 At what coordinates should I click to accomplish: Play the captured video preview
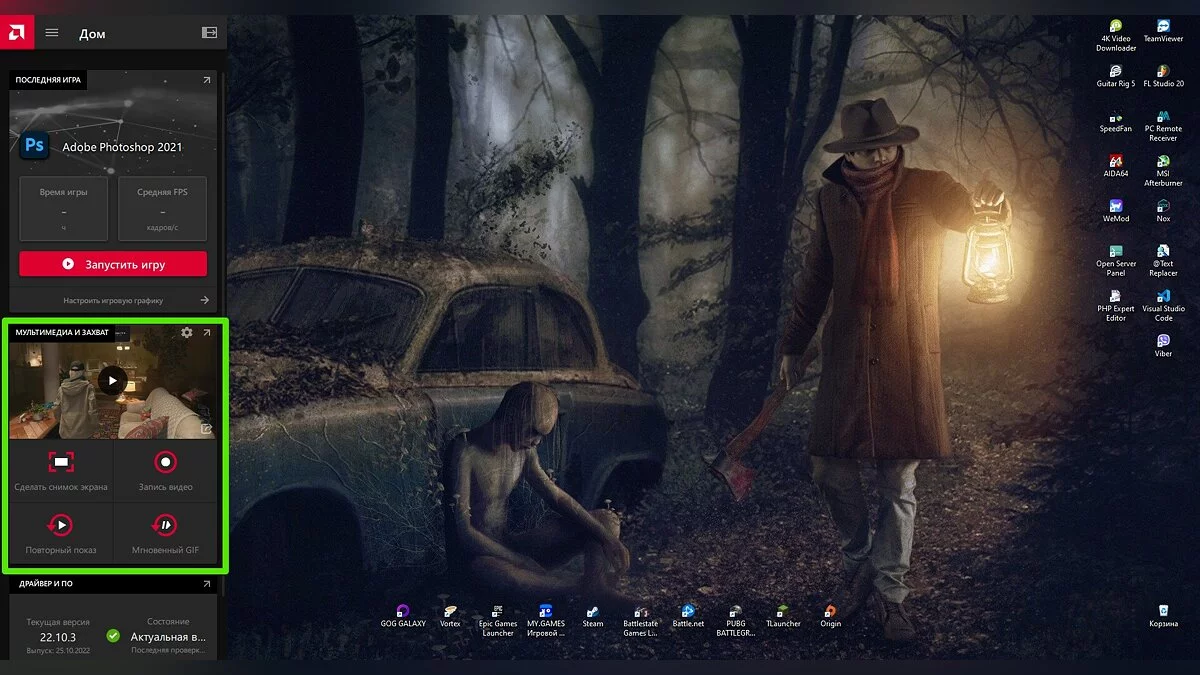tap(112, 380)
